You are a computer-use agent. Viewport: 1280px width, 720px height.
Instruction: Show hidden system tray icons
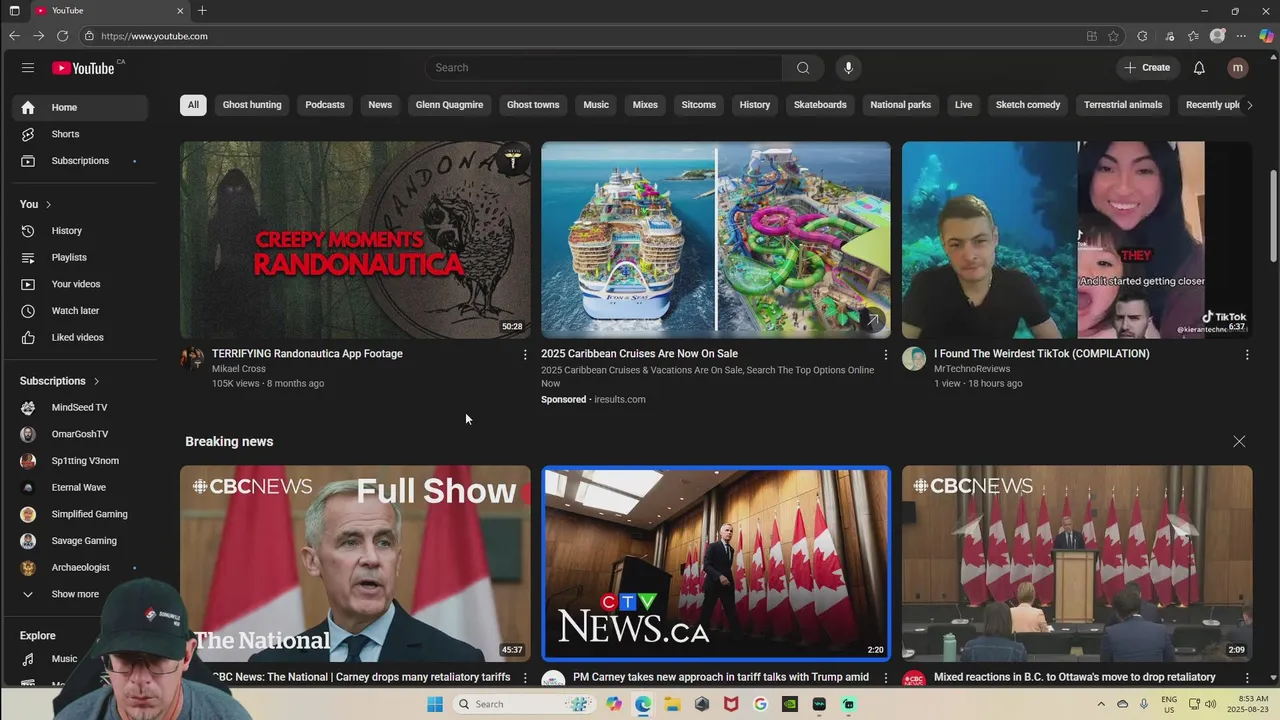tap(1101, 704)
